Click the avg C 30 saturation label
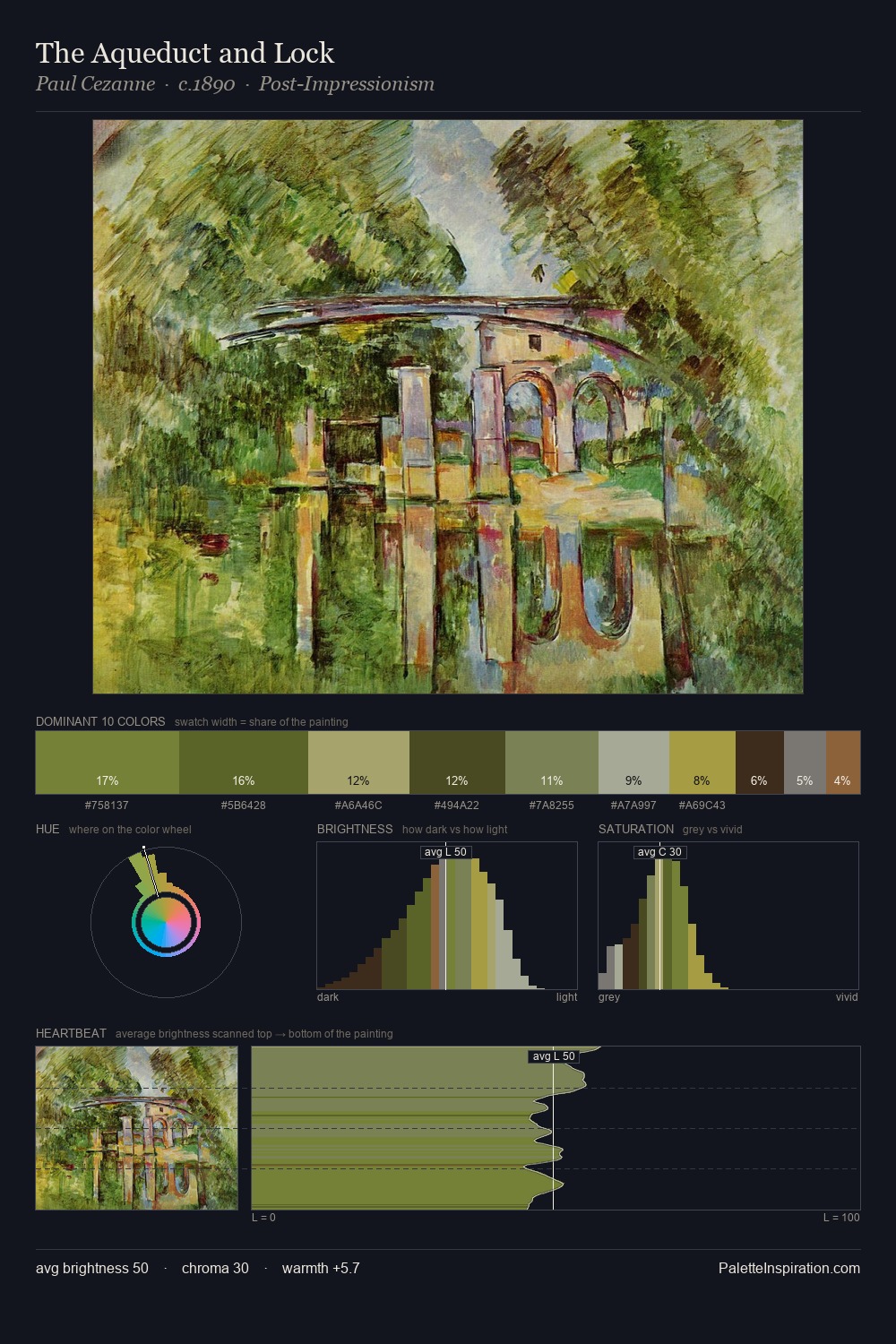Viewport: 896px width, 1344px height. pos(659,852)
